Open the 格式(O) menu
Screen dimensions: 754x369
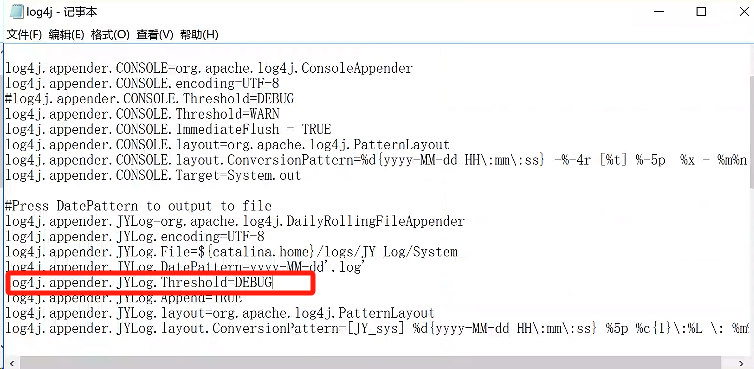[x=110, y=35]
